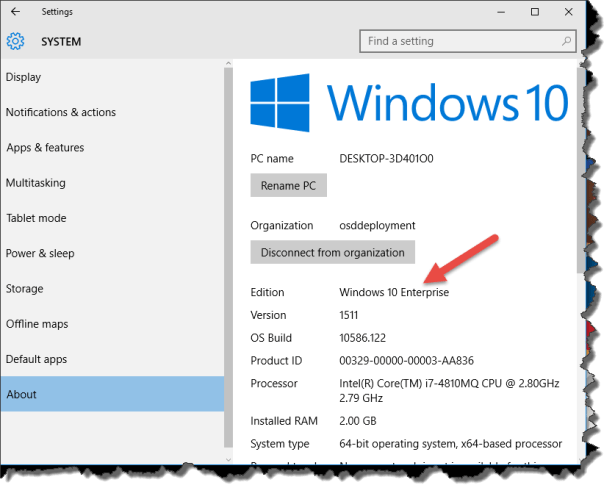Open Power & sleep settings

[40, 254]
